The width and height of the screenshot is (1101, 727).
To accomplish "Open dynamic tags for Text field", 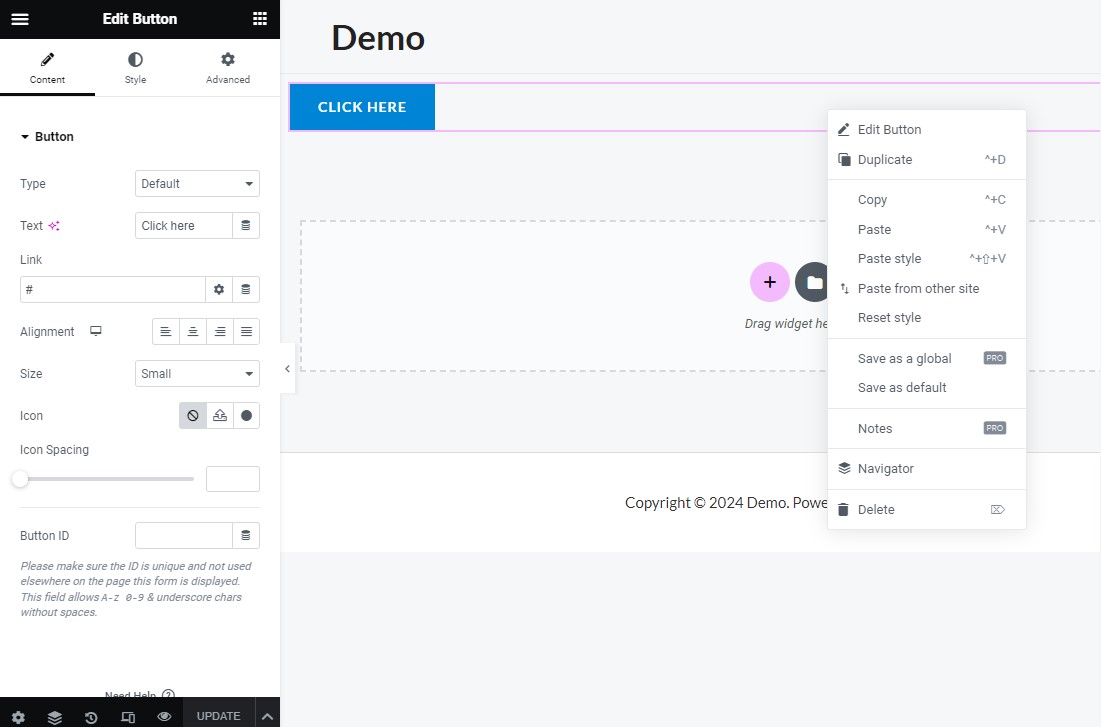I will coord(246,225).
